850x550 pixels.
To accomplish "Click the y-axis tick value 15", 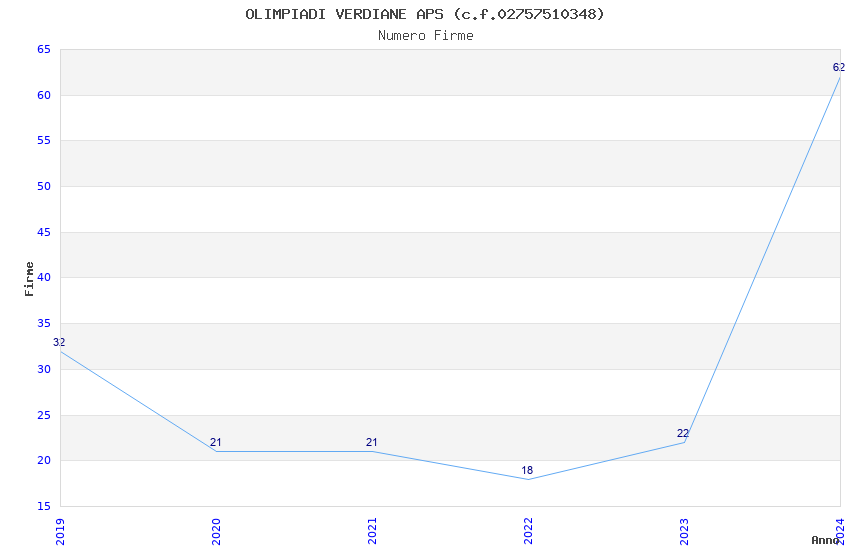I will coord(44,507).
